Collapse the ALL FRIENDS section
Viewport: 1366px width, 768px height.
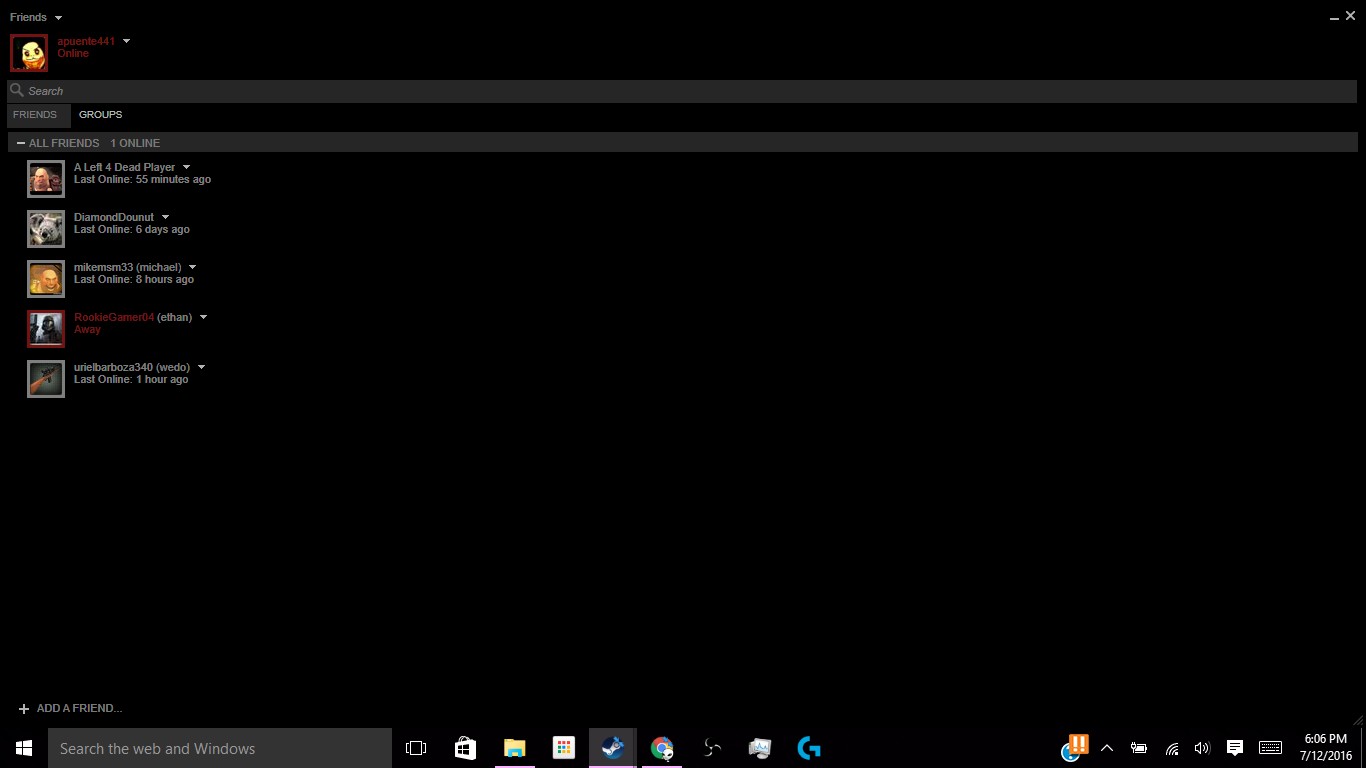[x=21, y=142]
